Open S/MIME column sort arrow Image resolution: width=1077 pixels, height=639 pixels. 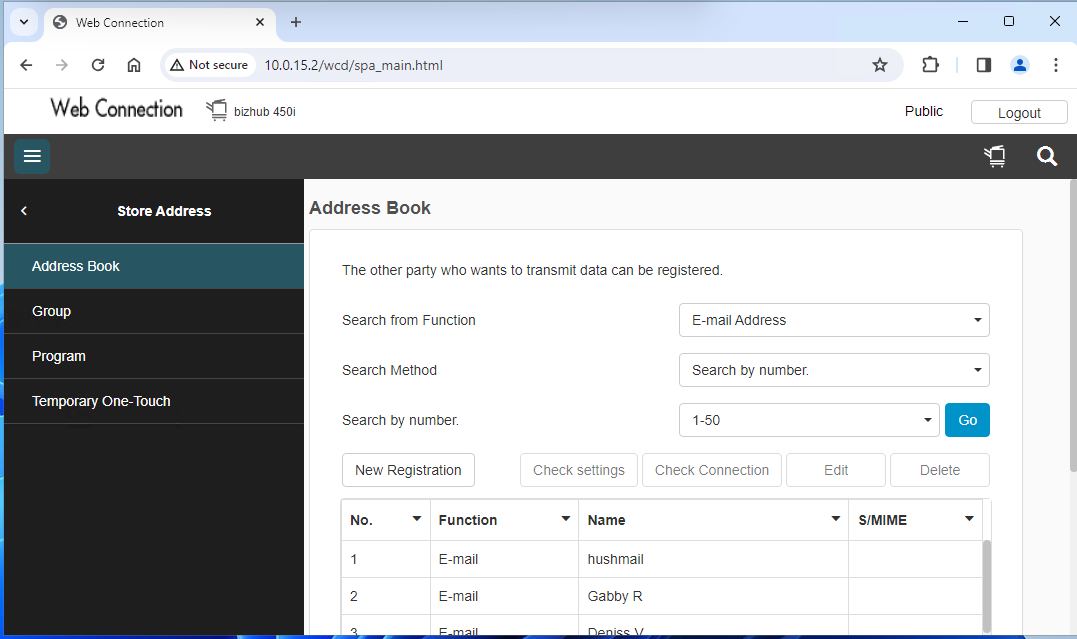(x=968, y=519)
